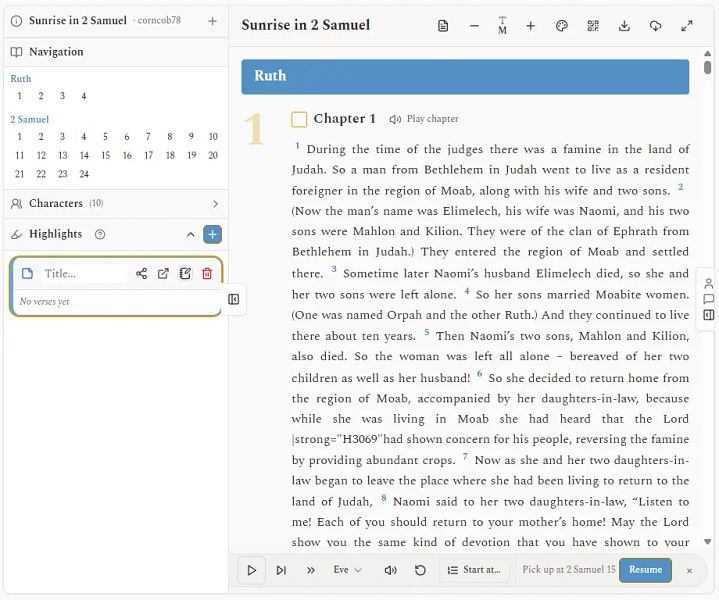Open the color theme palette icon
The width and height of the screenshot is (719, 600).
click(562, 26)
